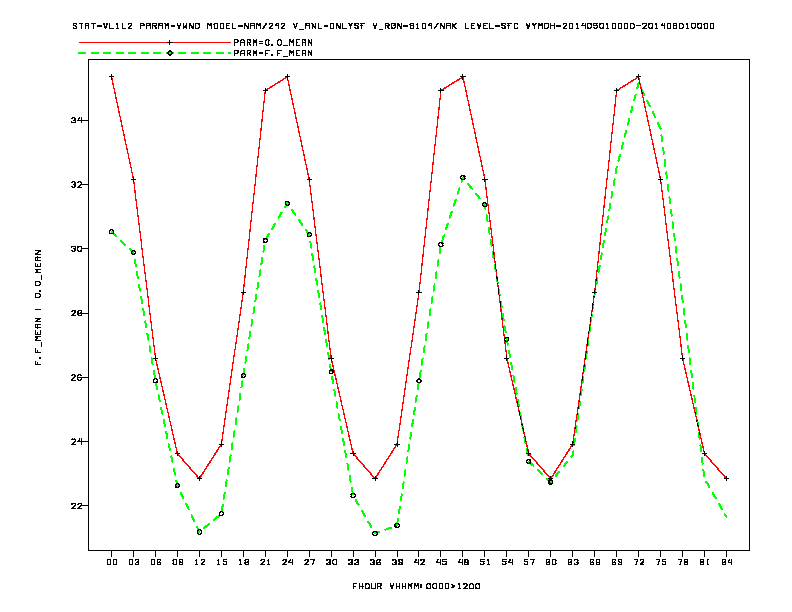The height and width of the screenshot is (612, 792).
Task: Click x-axis tick label 36
Action: [x=375, y=562]
